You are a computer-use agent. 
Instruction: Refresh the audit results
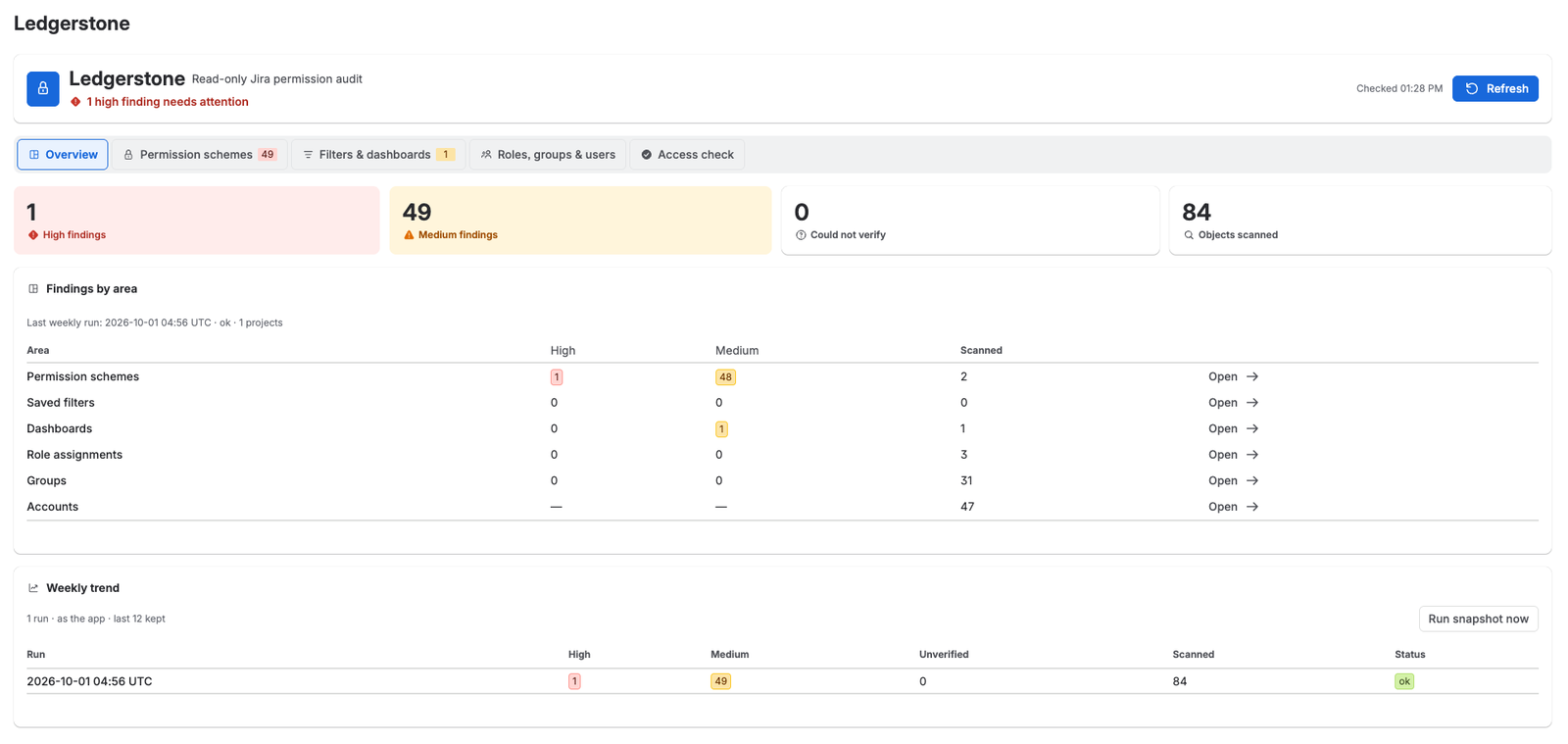tap(1495, 88)
